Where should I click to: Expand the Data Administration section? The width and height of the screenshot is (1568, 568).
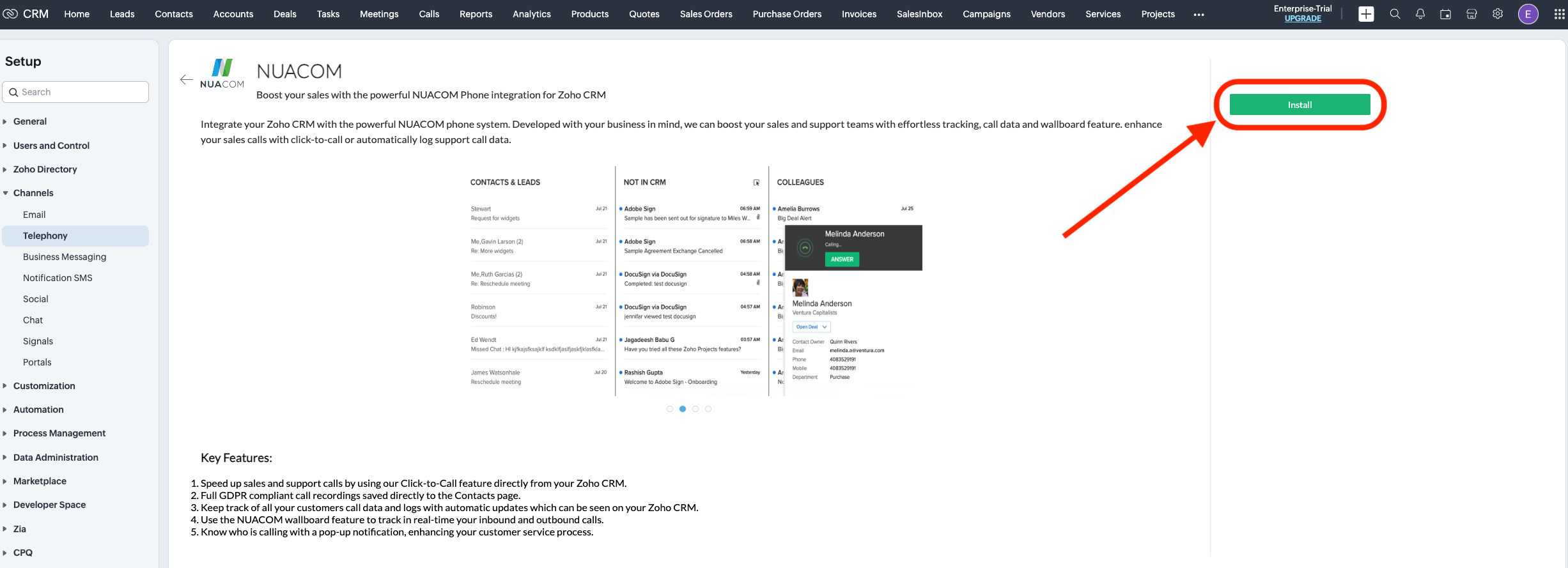point(56,457)
